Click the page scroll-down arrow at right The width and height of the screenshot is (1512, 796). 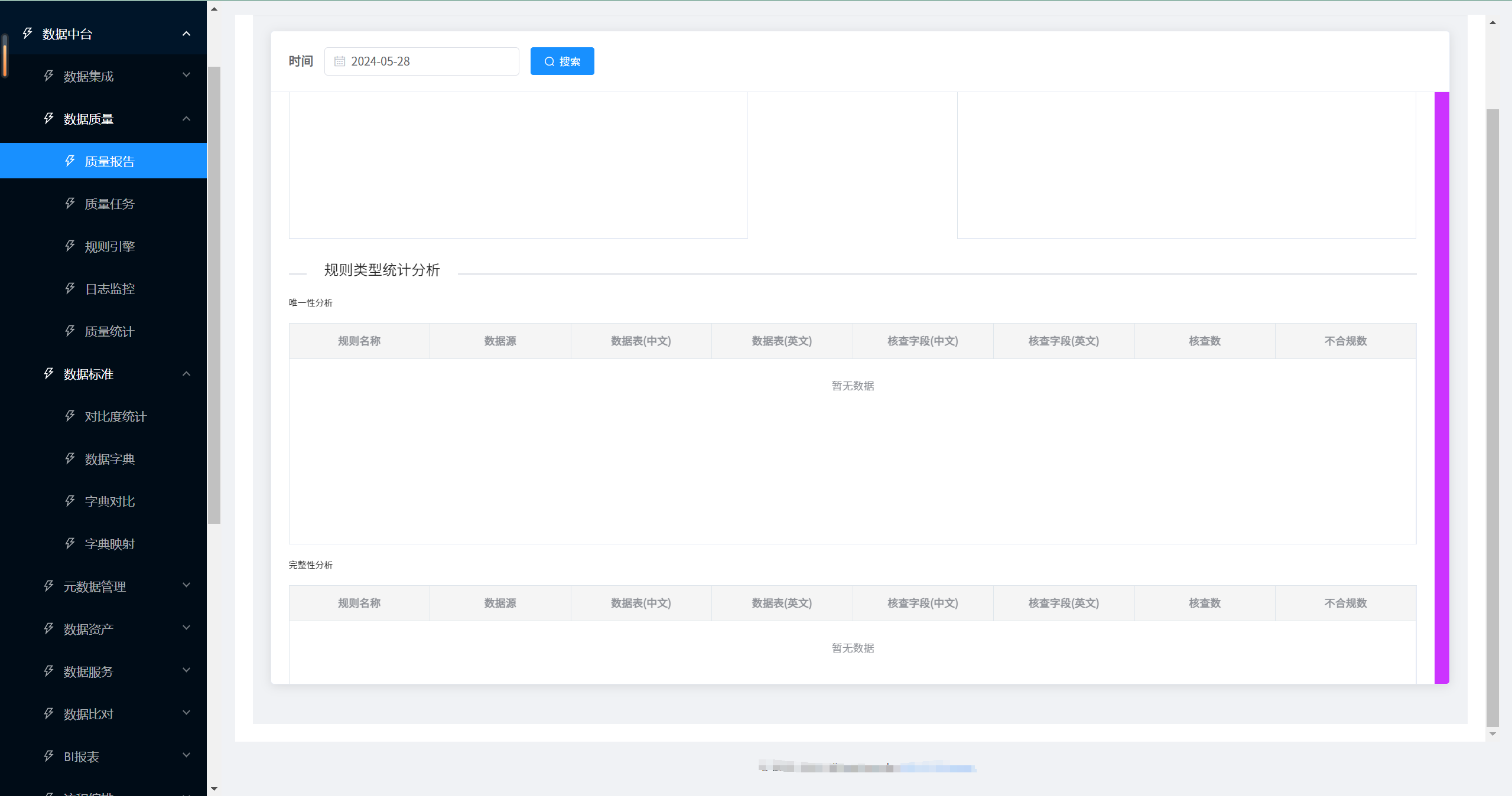(x=1493, y=734)
